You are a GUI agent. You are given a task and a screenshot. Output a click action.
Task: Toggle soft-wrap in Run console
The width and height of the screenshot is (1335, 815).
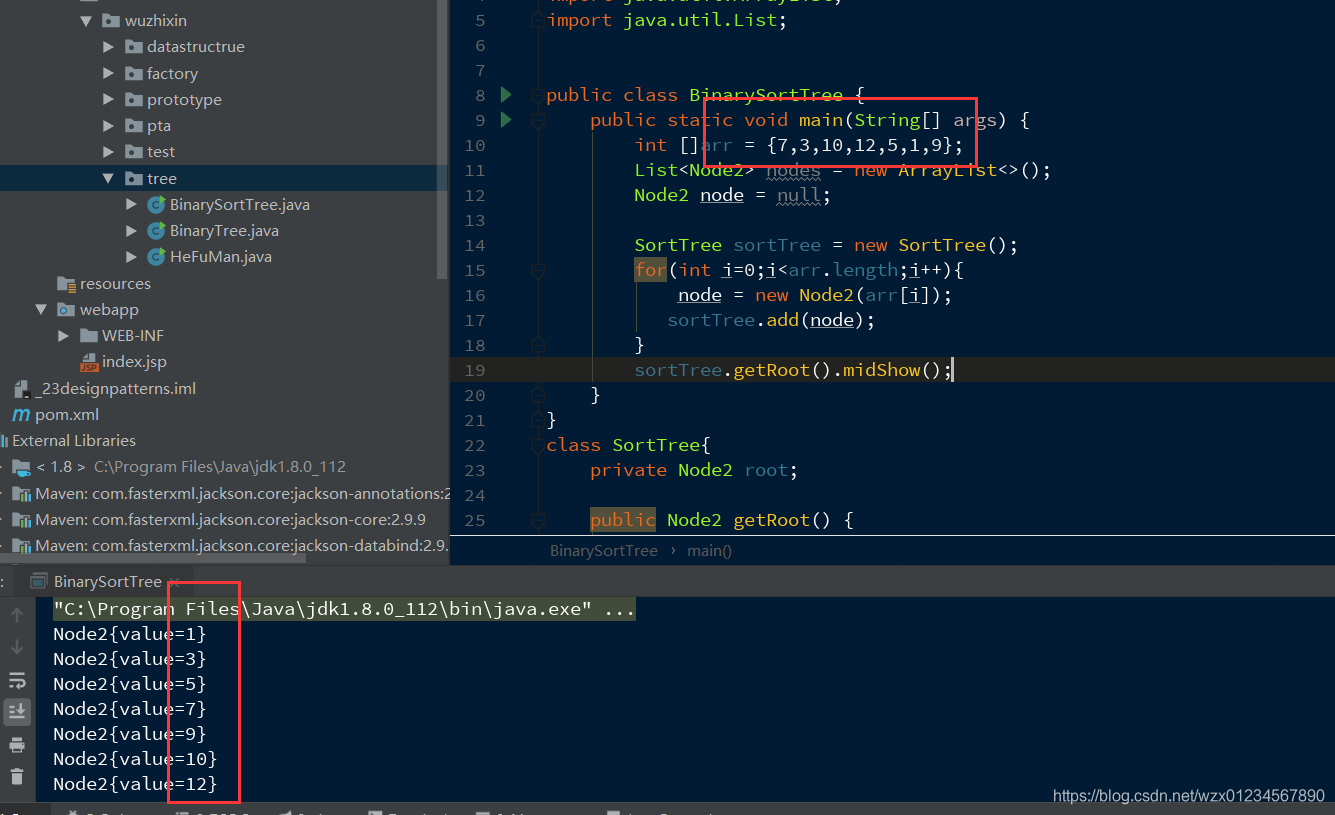pyautogui.click(x=17, y=681)
